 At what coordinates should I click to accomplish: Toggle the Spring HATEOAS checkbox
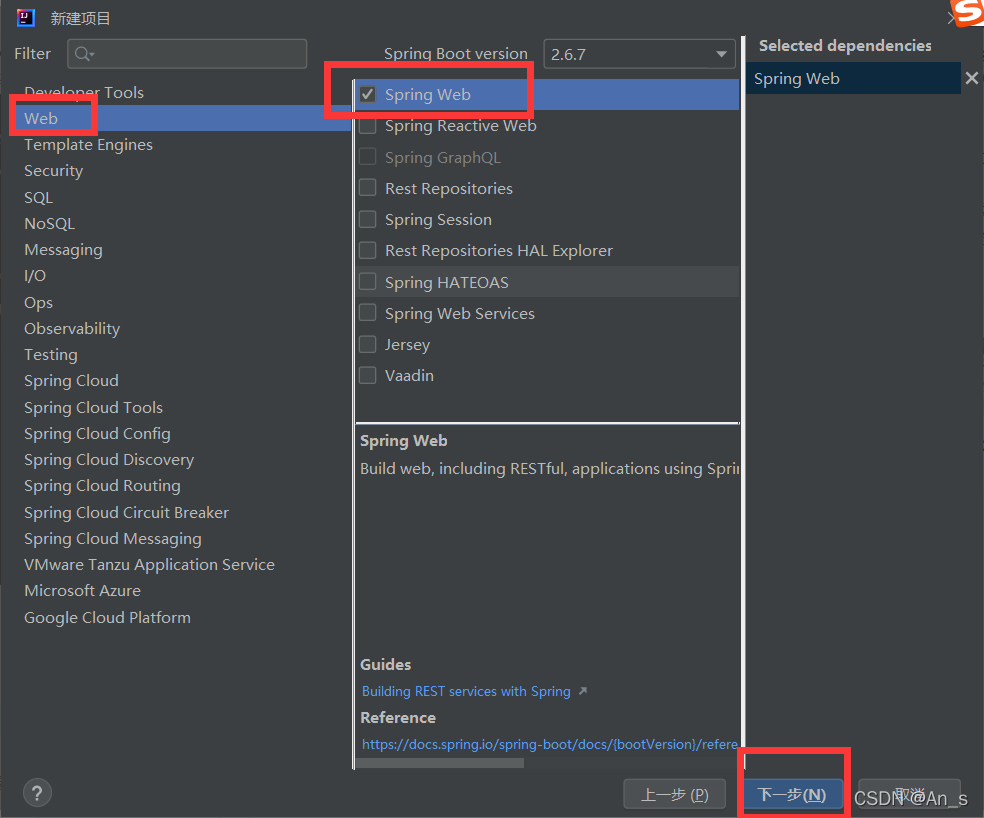[x=368, y=282]
